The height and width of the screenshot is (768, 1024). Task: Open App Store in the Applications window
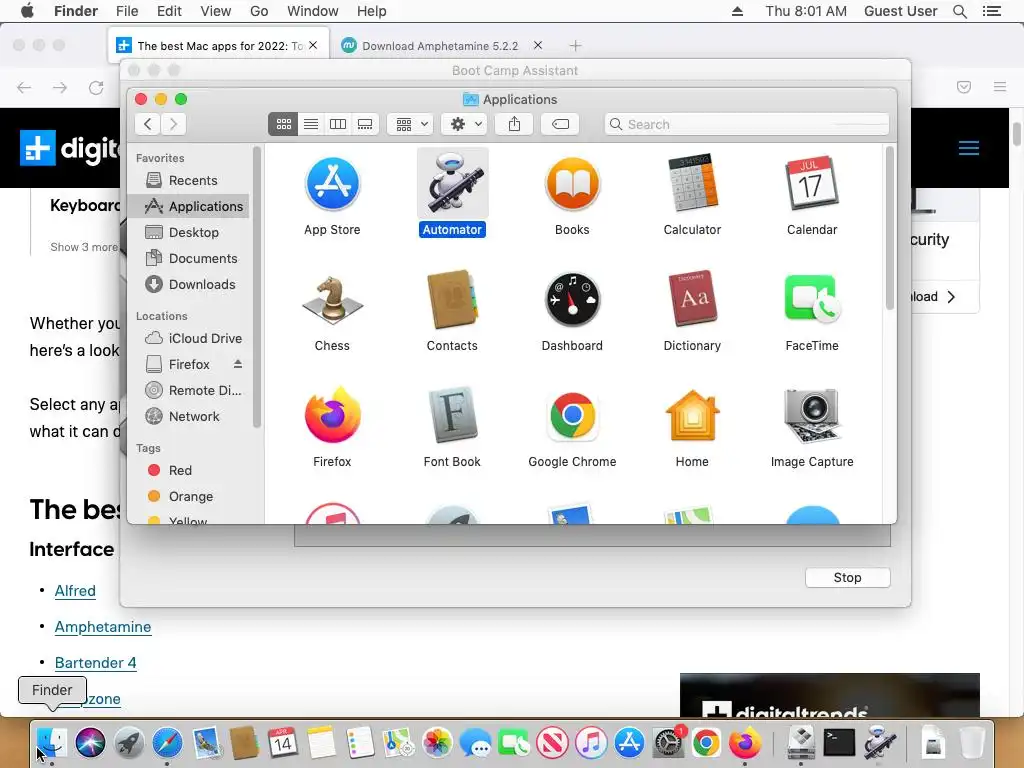pyautogui.click(x=332, y=184)
